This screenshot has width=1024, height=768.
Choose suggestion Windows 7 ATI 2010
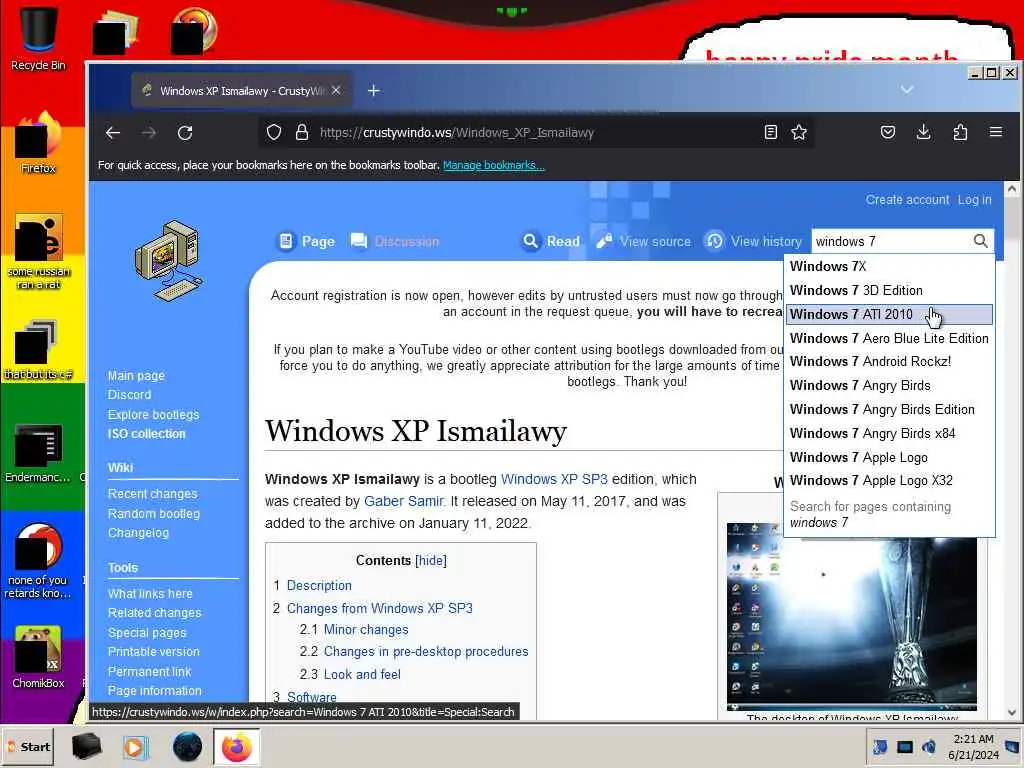pos(889,314)
